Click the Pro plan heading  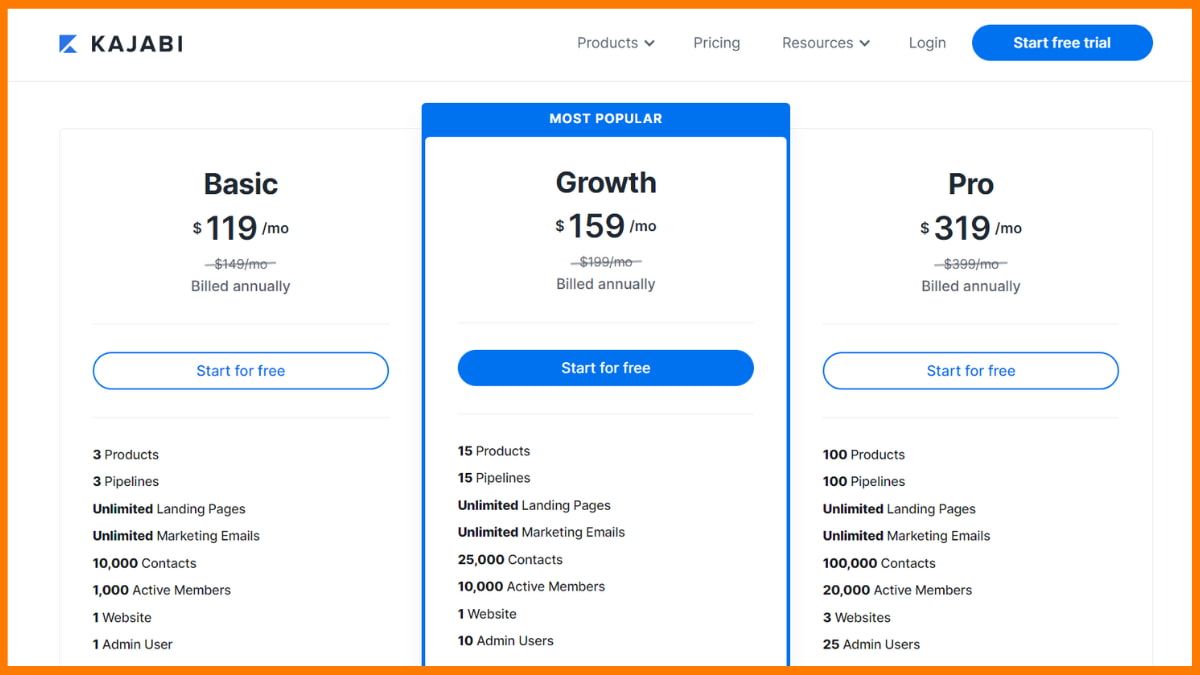pyautogui.click(x=971, y=184)
